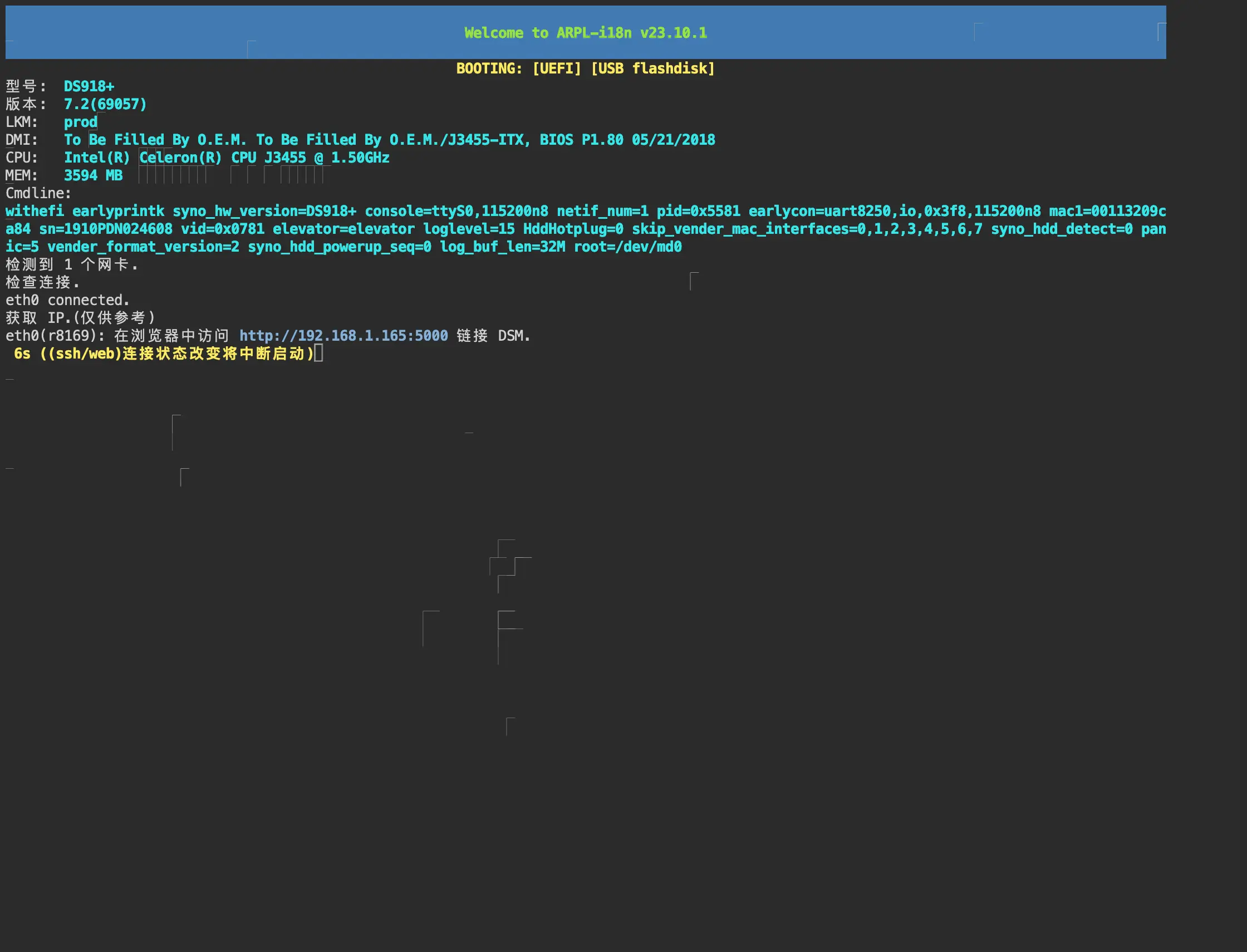The image size is (1247, 952).
Task: Click the 'Cmdline:' label
Action: [38, 193]
